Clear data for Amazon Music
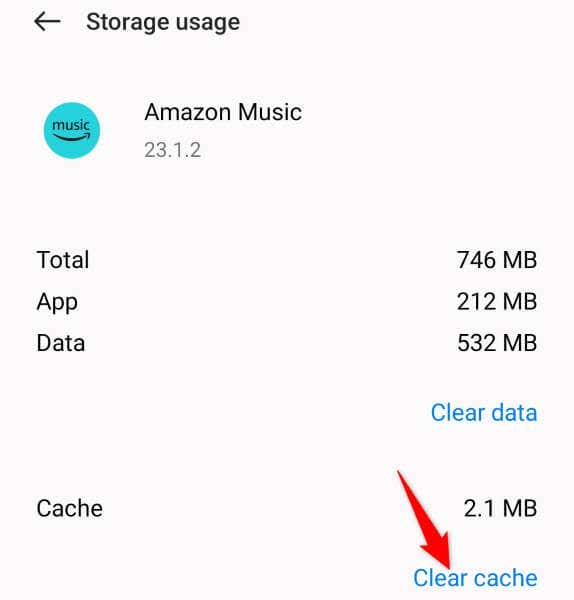 (x=484, y=412)
